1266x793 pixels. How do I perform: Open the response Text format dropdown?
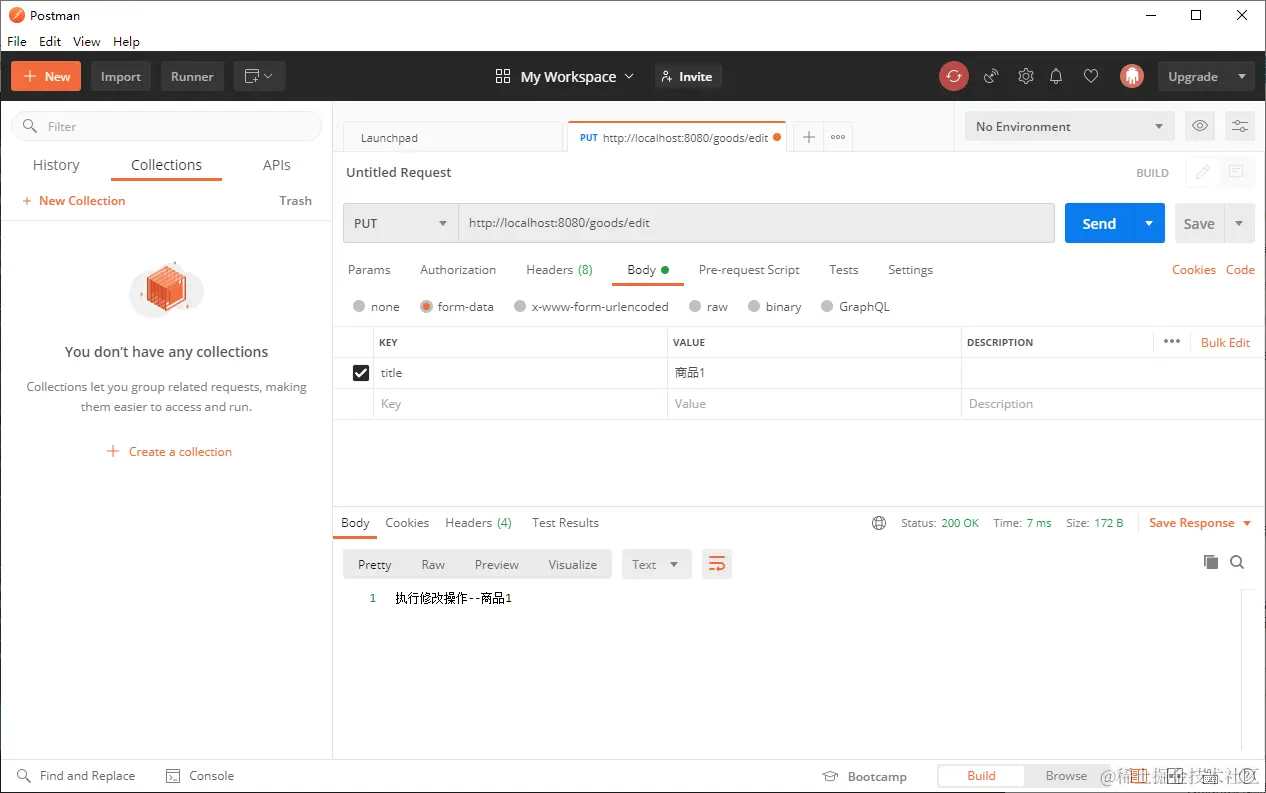[x=655, y=564]
